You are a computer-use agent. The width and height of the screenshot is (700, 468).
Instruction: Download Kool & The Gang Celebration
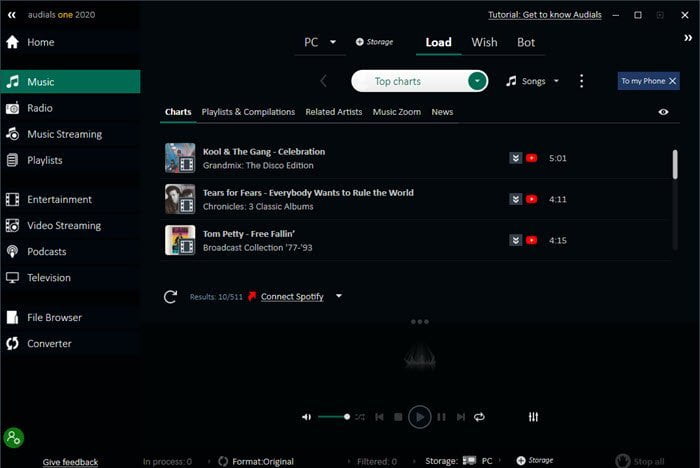(x=516, y=158)
